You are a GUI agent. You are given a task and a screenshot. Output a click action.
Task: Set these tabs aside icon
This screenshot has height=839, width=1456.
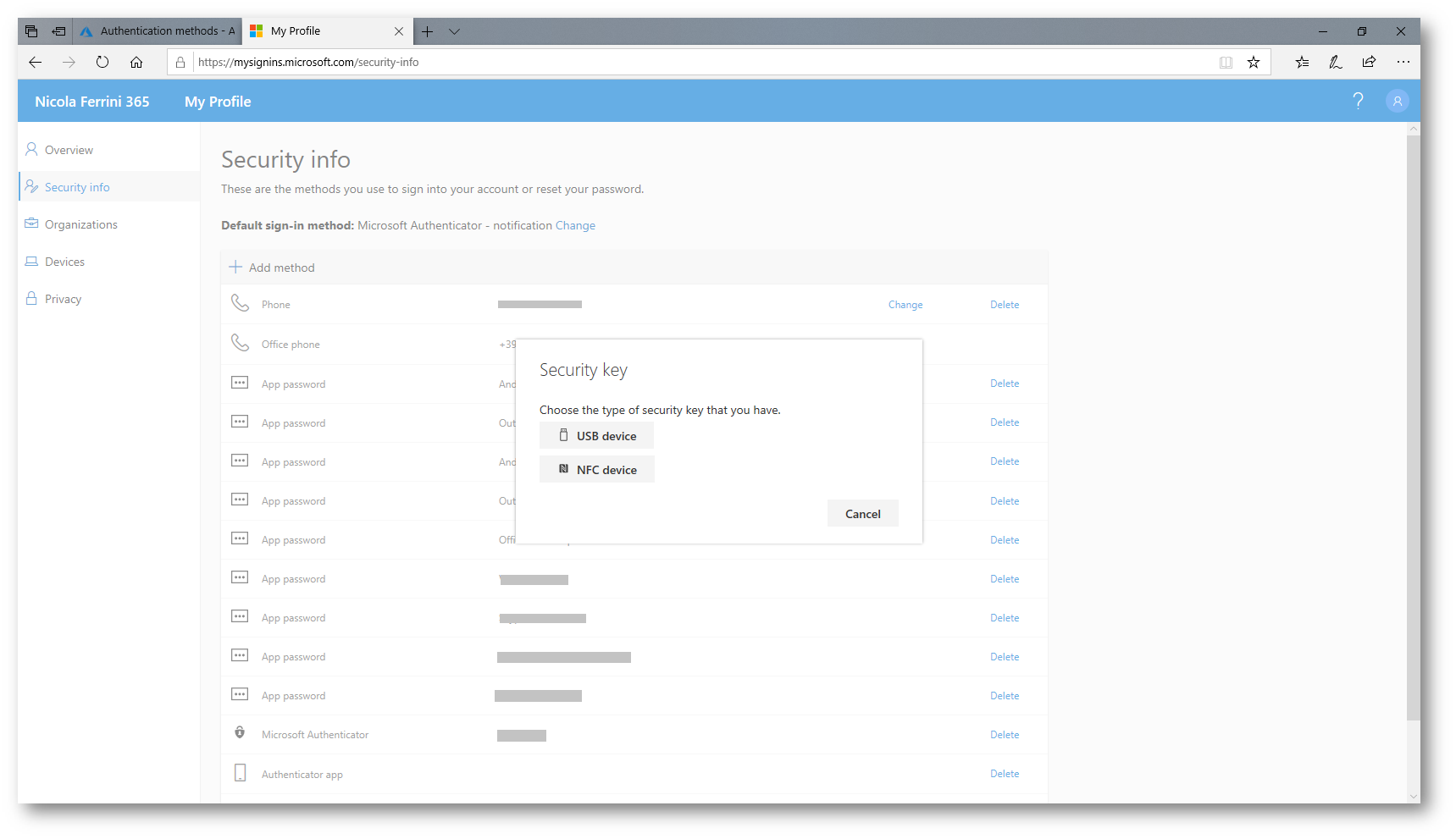tap(58, 31)
